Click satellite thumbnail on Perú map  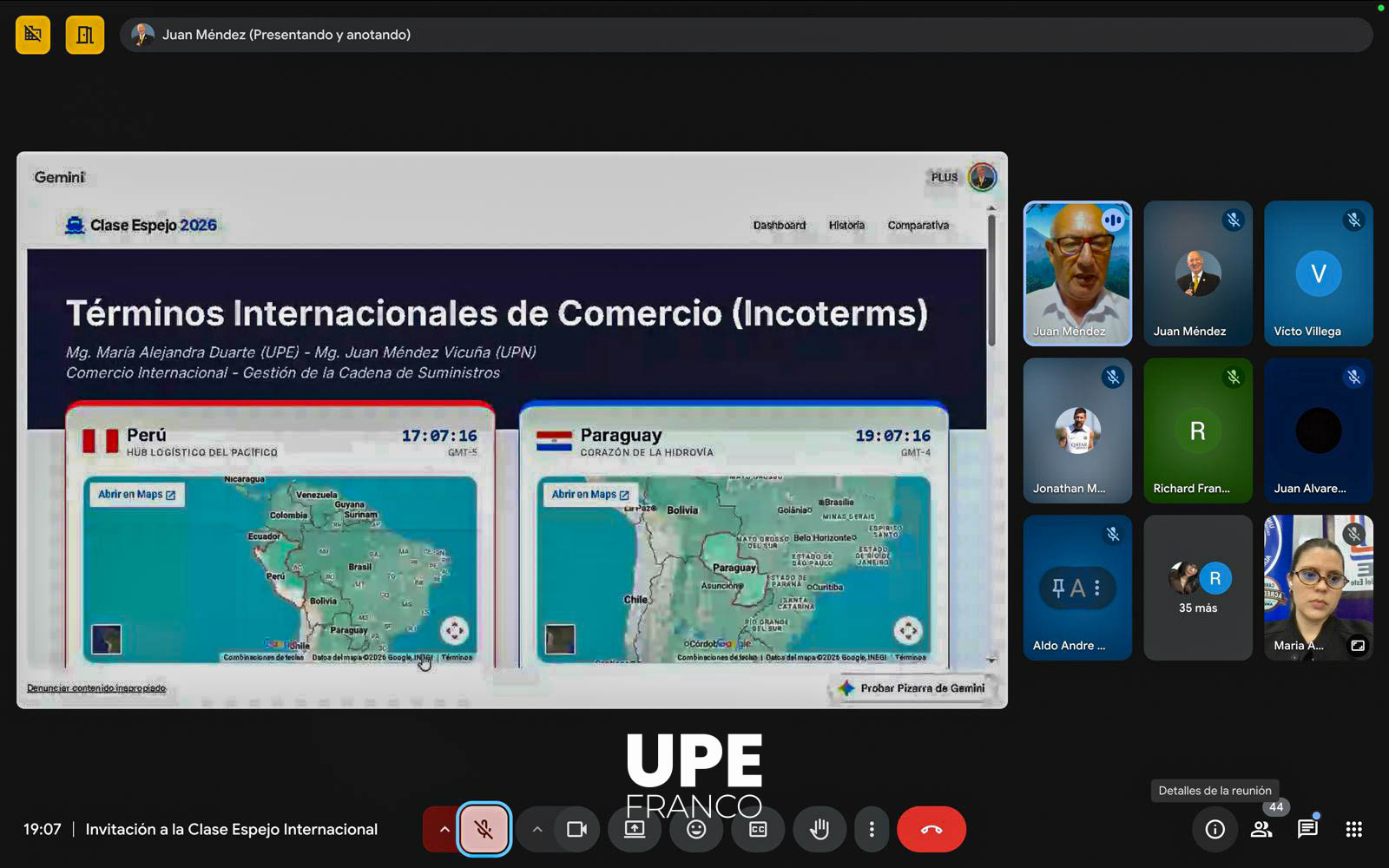point(107,640)
